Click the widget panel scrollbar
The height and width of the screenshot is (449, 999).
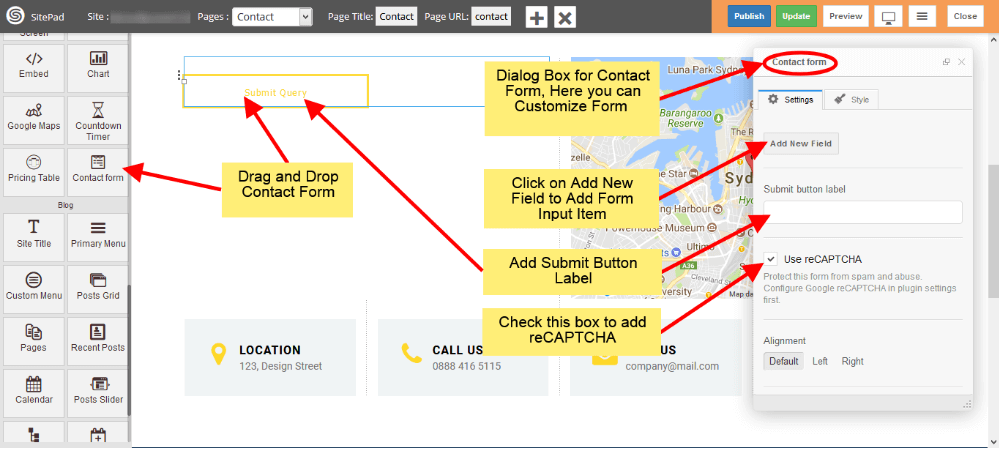pyautogui.click(x=129, y=350)
